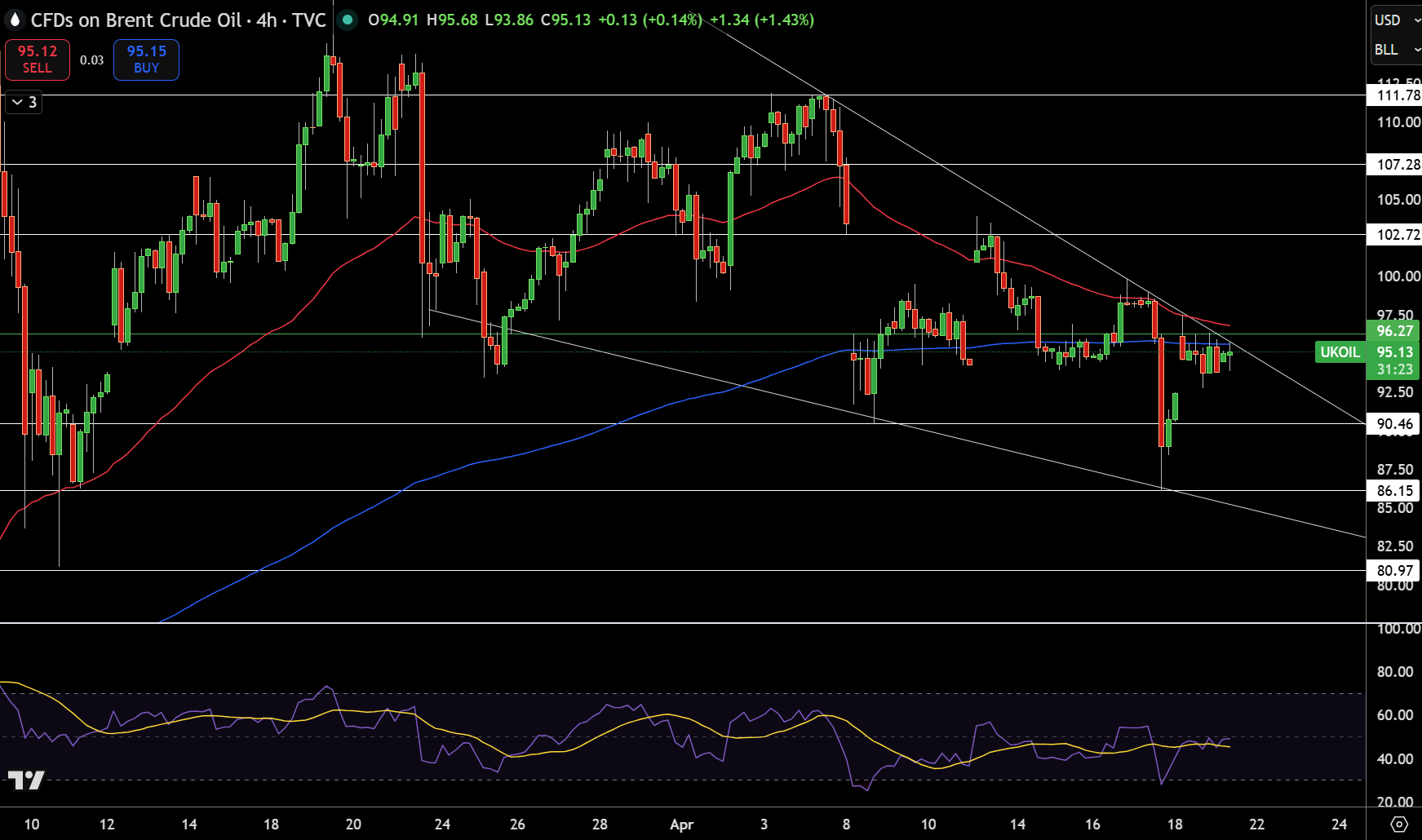The width and height of the screenshot is (1422, 840).
Task: Open chart settings gear icon
Action: tap(1399, 824)
